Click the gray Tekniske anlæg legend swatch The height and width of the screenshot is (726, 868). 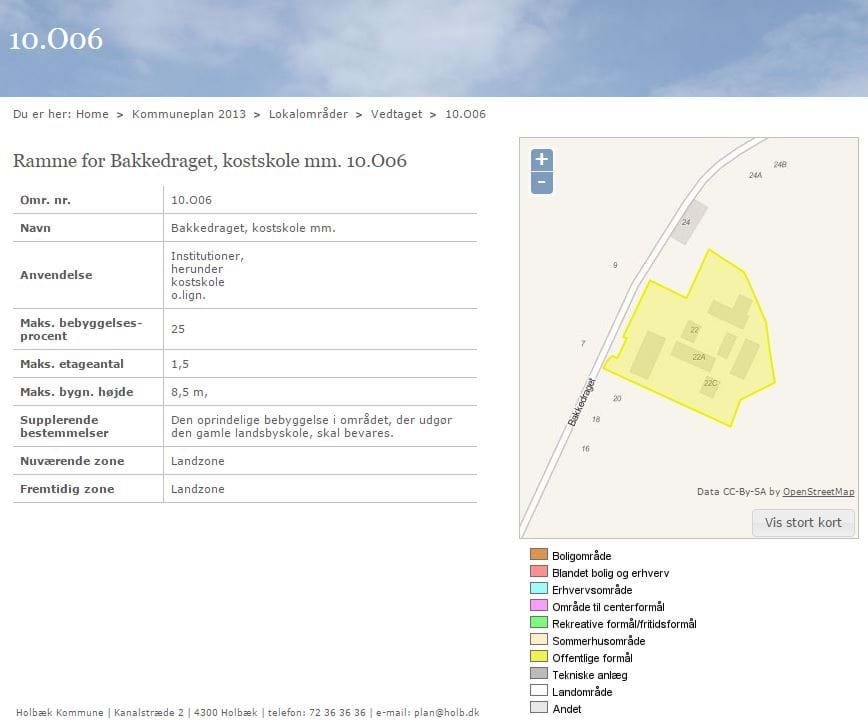pyautogui.click(x=538, y=674)
